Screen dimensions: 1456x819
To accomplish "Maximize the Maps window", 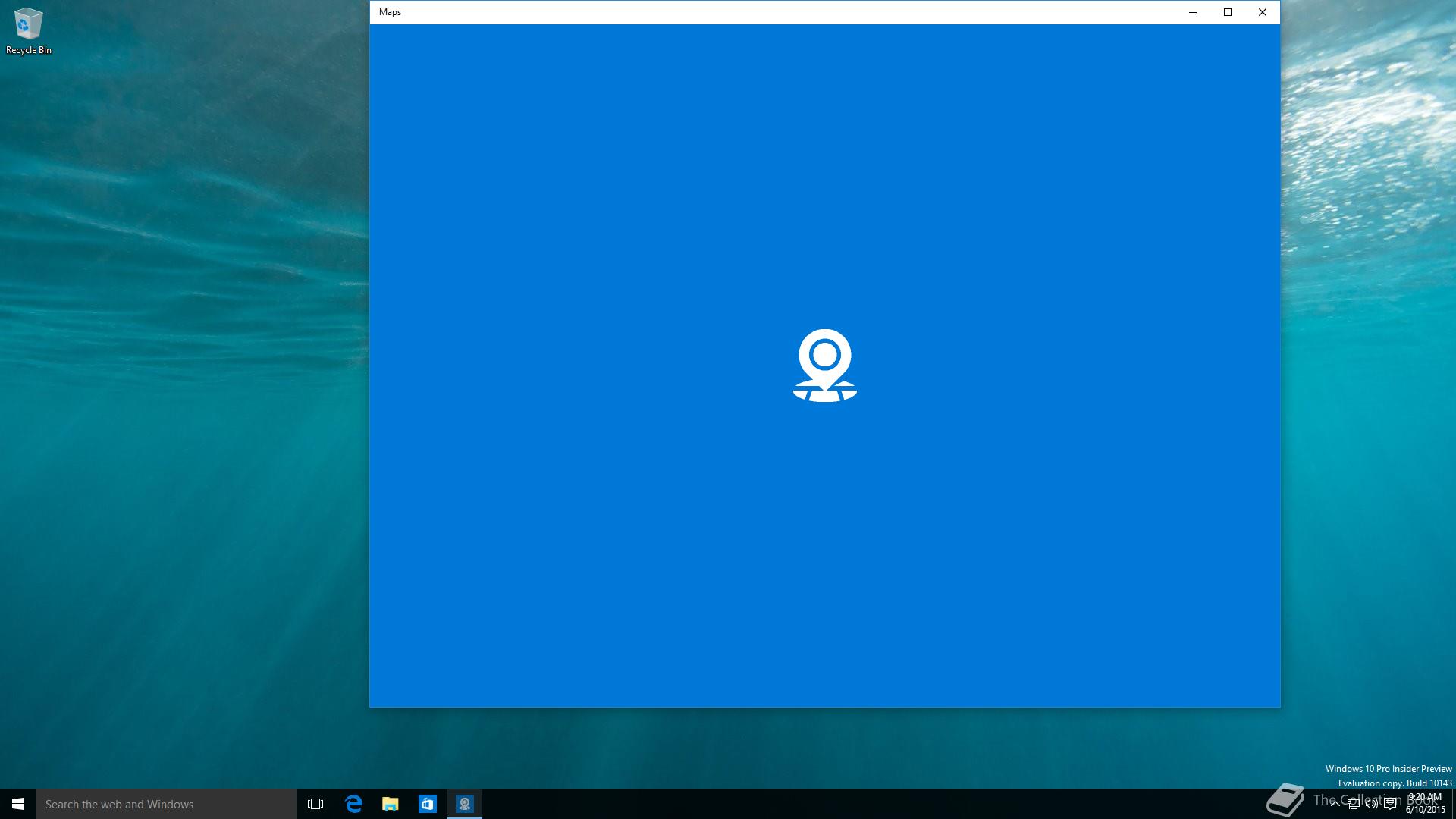I will pos(1228,12).
